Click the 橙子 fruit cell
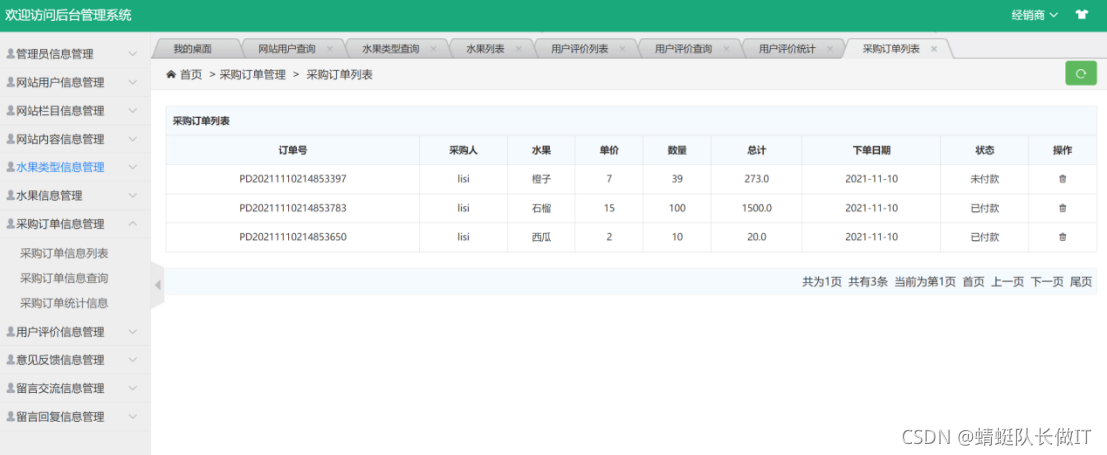This screenshot has height=455, width=1107. tap(541, 179)
